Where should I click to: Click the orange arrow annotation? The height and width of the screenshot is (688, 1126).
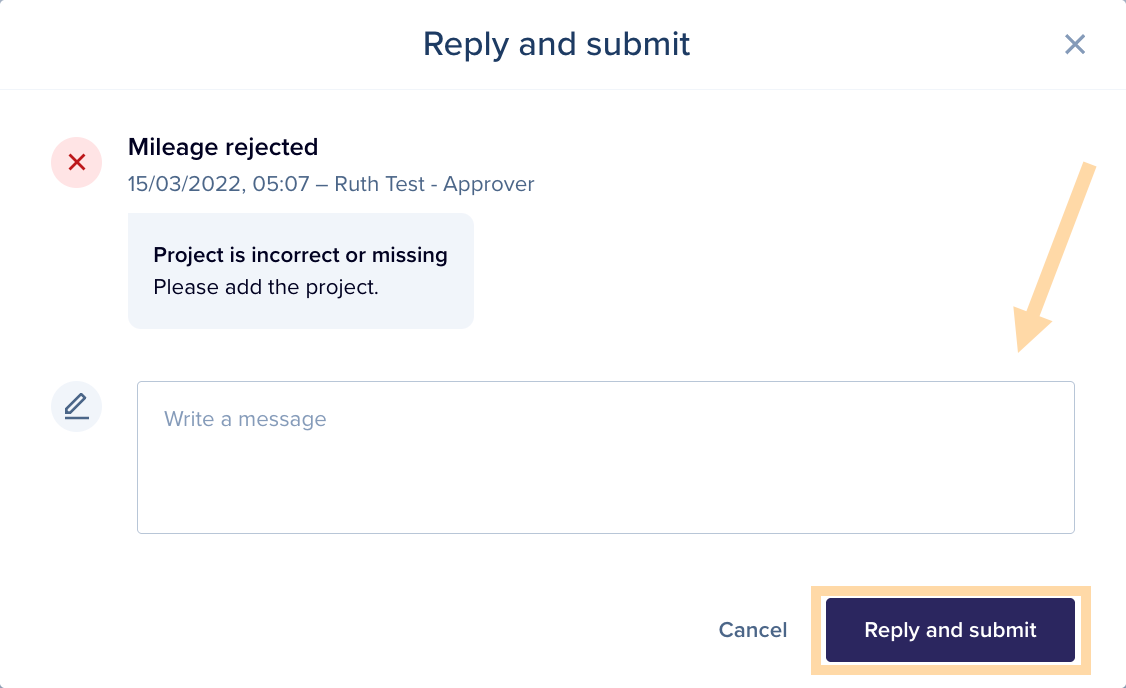[x=1054, y=257]
